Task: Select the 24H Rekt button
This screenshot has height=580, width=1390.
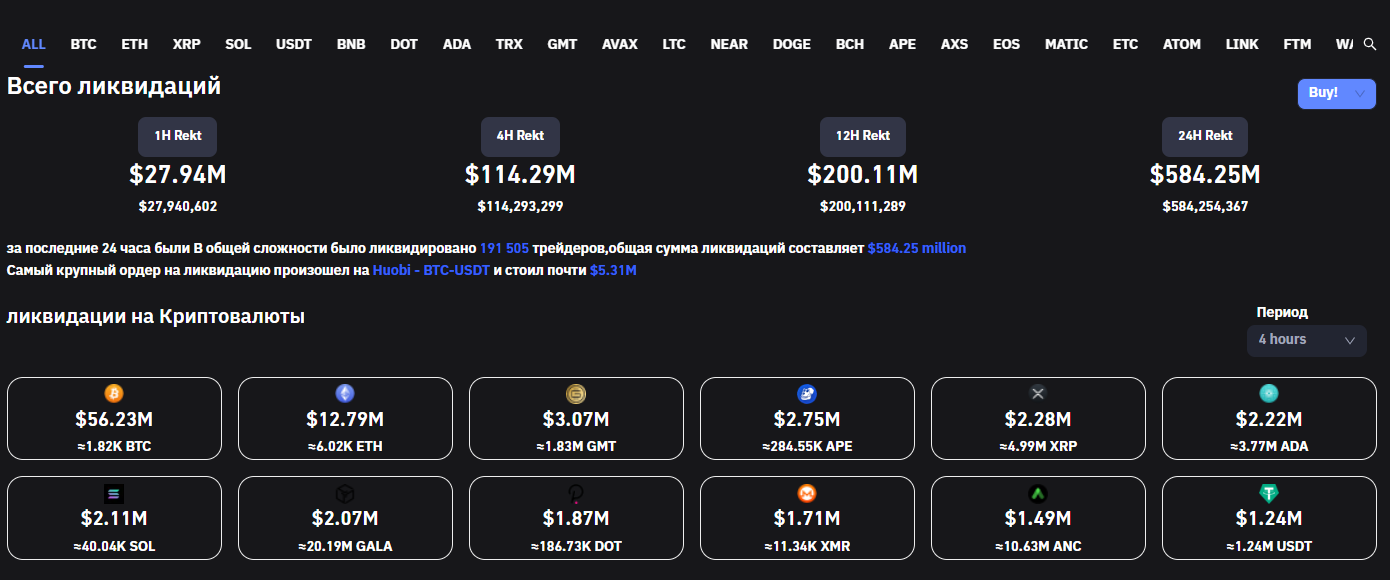Action: click(x=1204, y=136)
